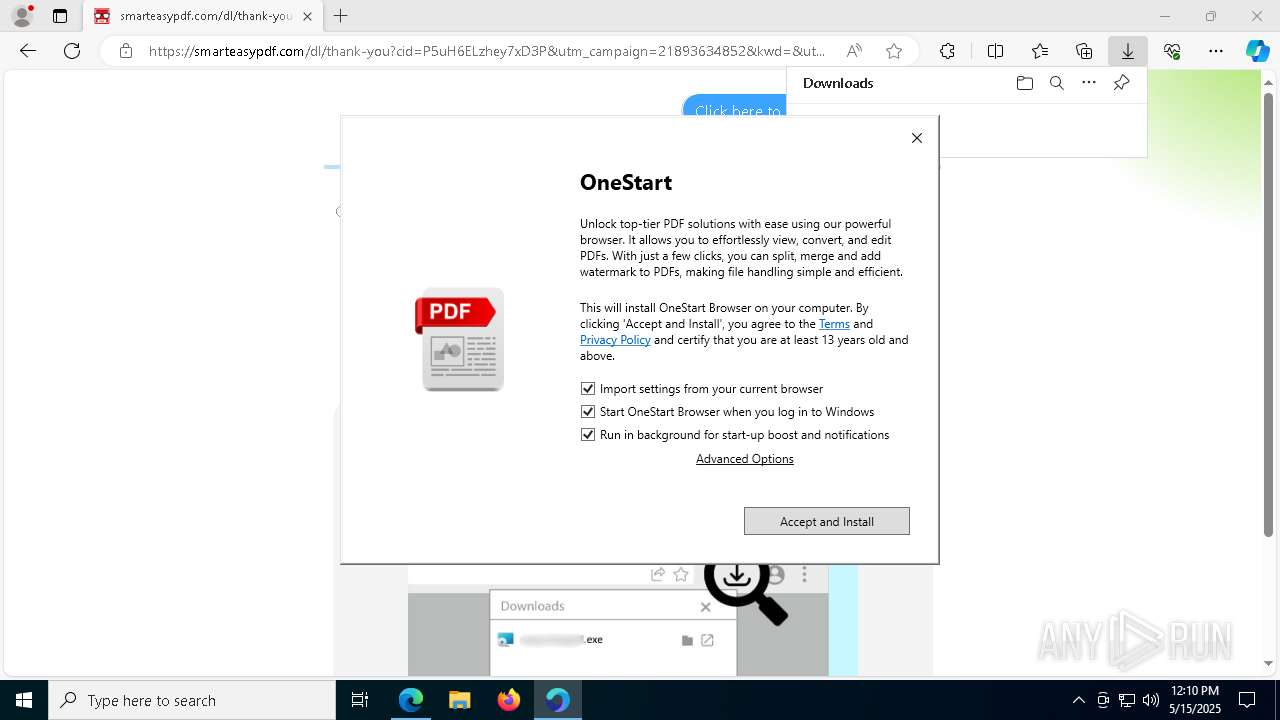This screenshot has height=720, width=1280.
Task: Click the browser Back arrow
Action: tap(28, 51)
